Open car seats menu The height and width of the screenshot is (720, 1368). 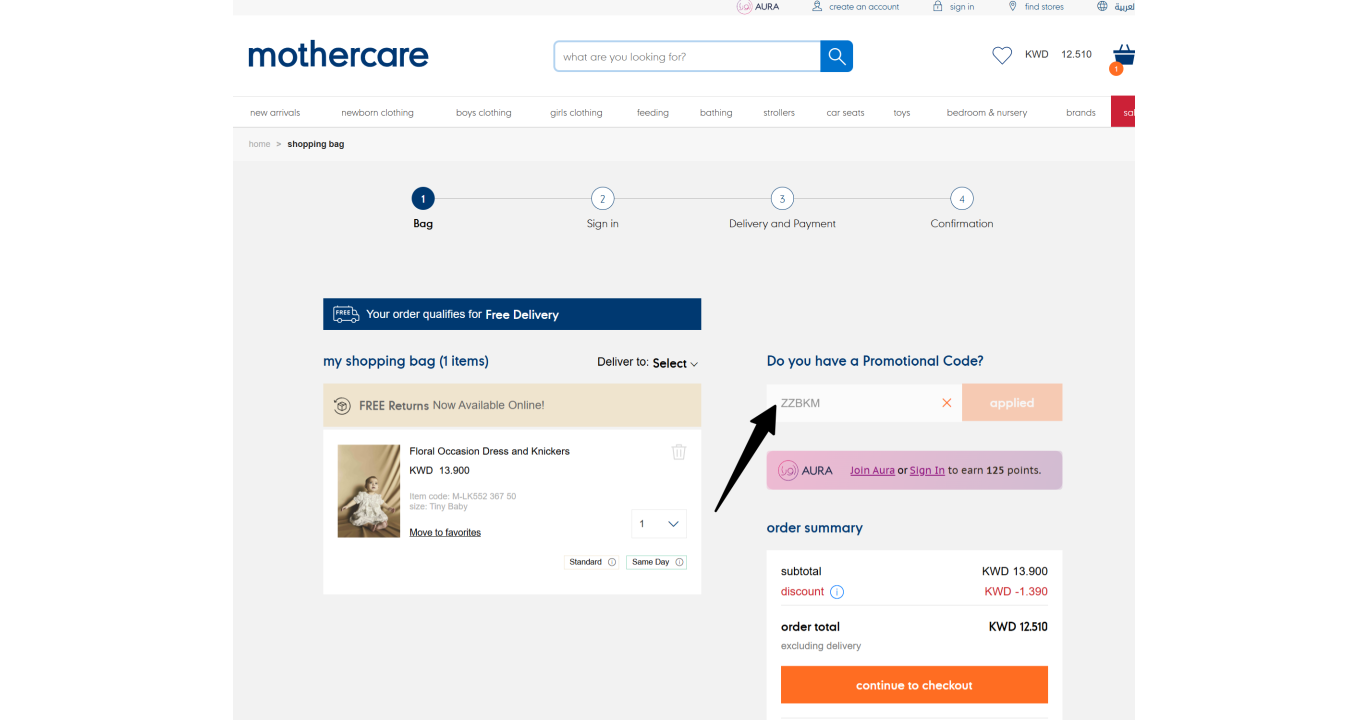tap(845, 113)
